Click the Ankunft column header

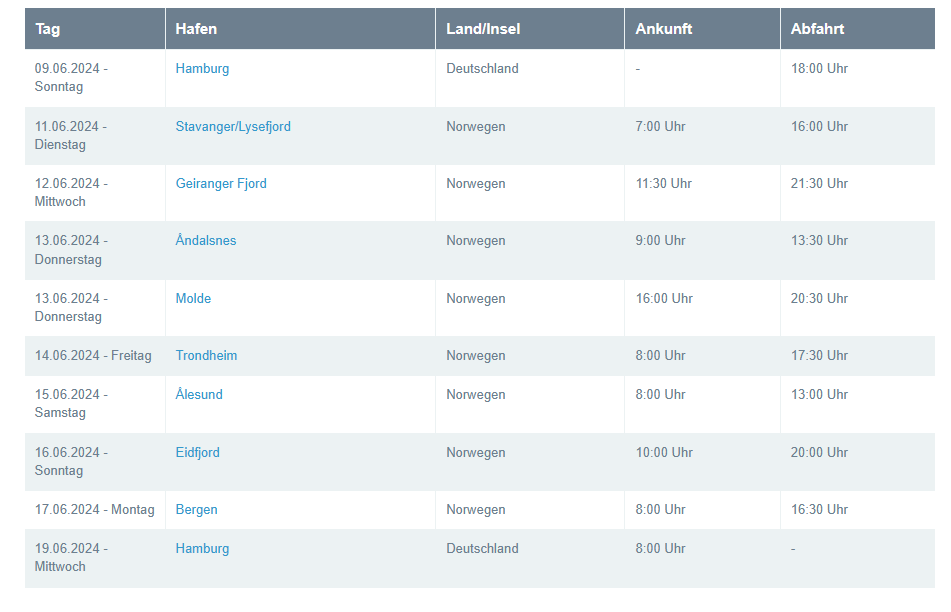pyautogui.click(x=664, y=29)
